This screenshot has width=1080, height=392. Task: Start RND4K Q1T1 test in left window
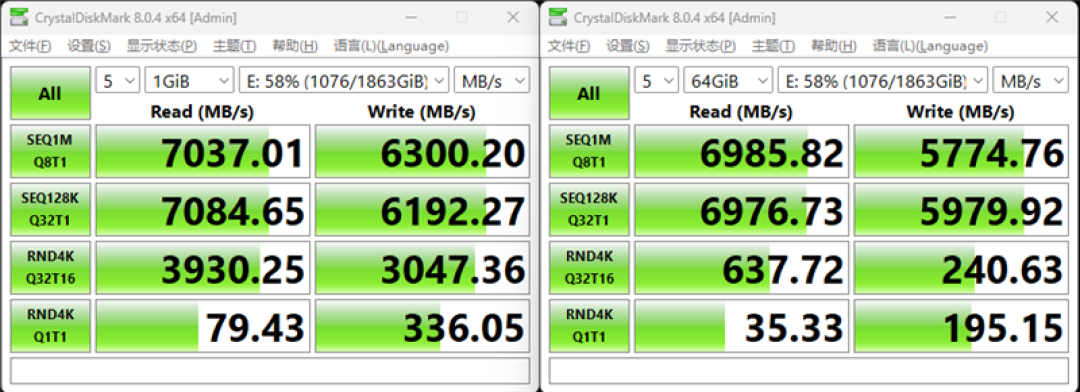coord(50,326)
